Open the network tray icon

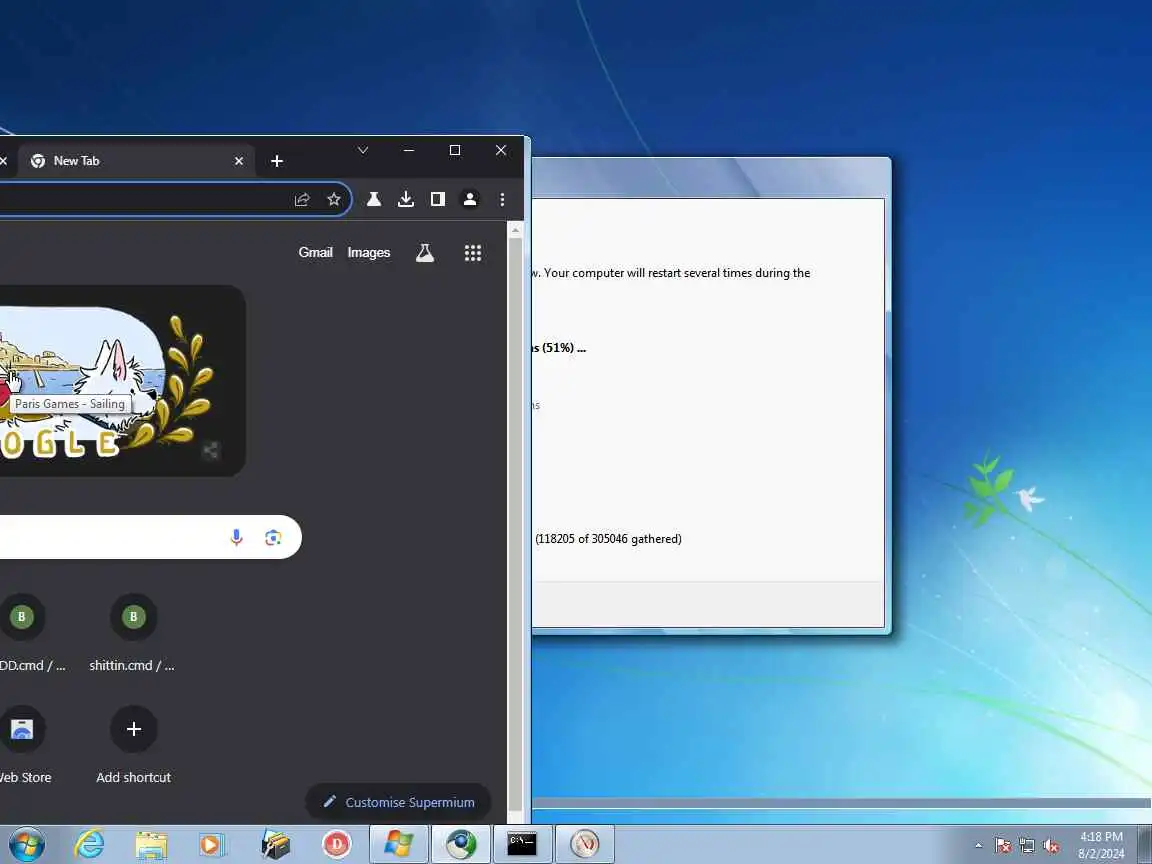click(1027, 846)
